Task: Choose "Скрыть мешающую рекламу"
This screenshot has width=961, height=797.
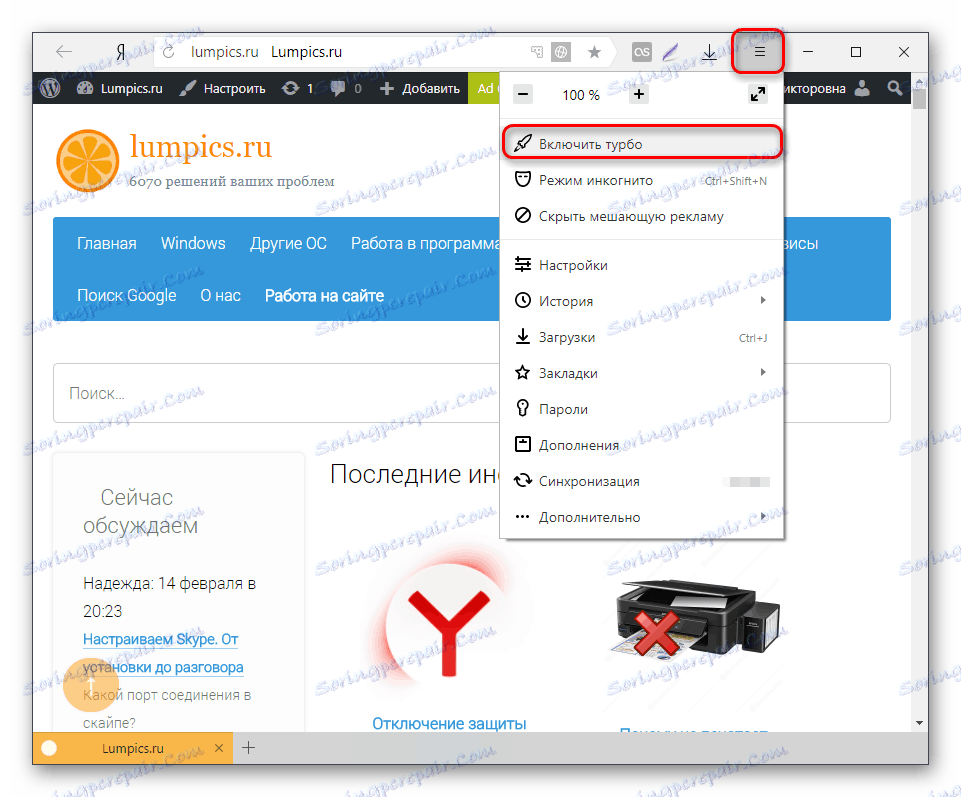Action: pyautogui.click(x=642, y=216)
